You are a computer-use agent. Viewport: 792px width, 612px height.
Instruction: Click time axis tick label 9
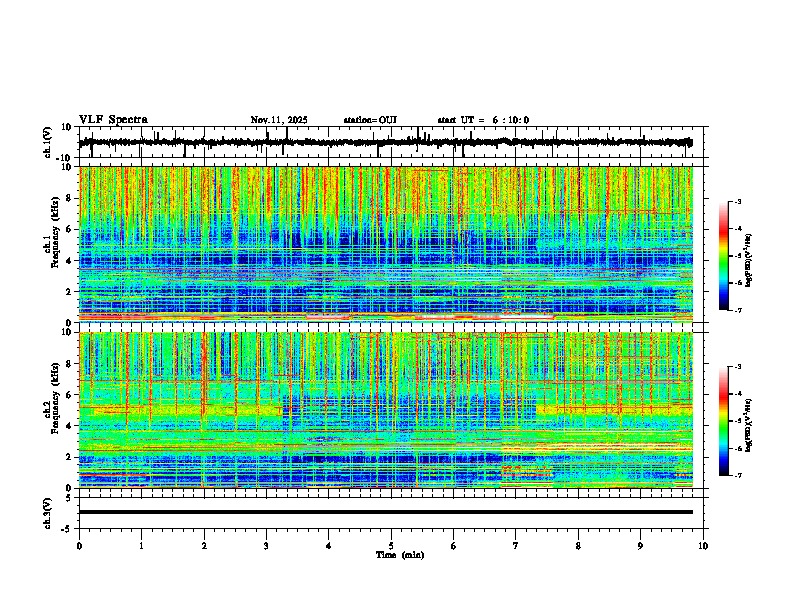pos(640,546)
